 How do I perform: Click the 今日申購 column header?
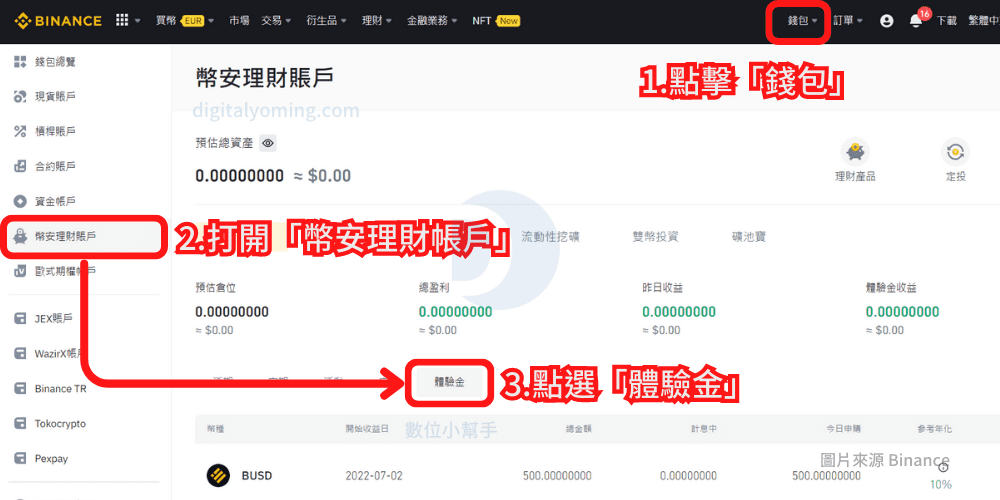[844, 429]
